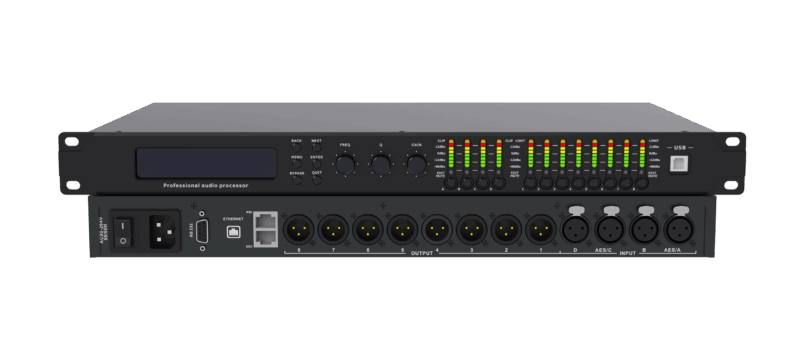Push the ENTER button
Viewport: 800px width, 364px height.
pyautogui.click(x=317, y=165)
